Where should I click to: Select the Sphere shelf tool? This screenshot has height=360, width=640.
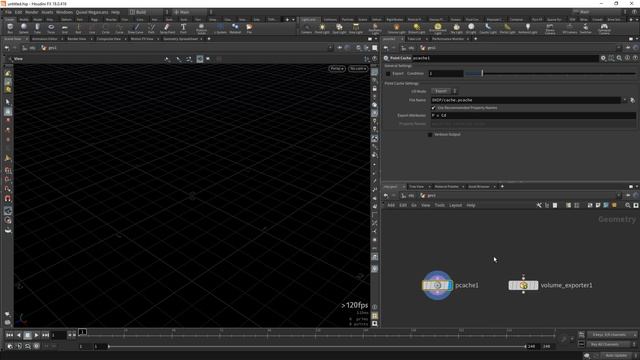(24, 28)
